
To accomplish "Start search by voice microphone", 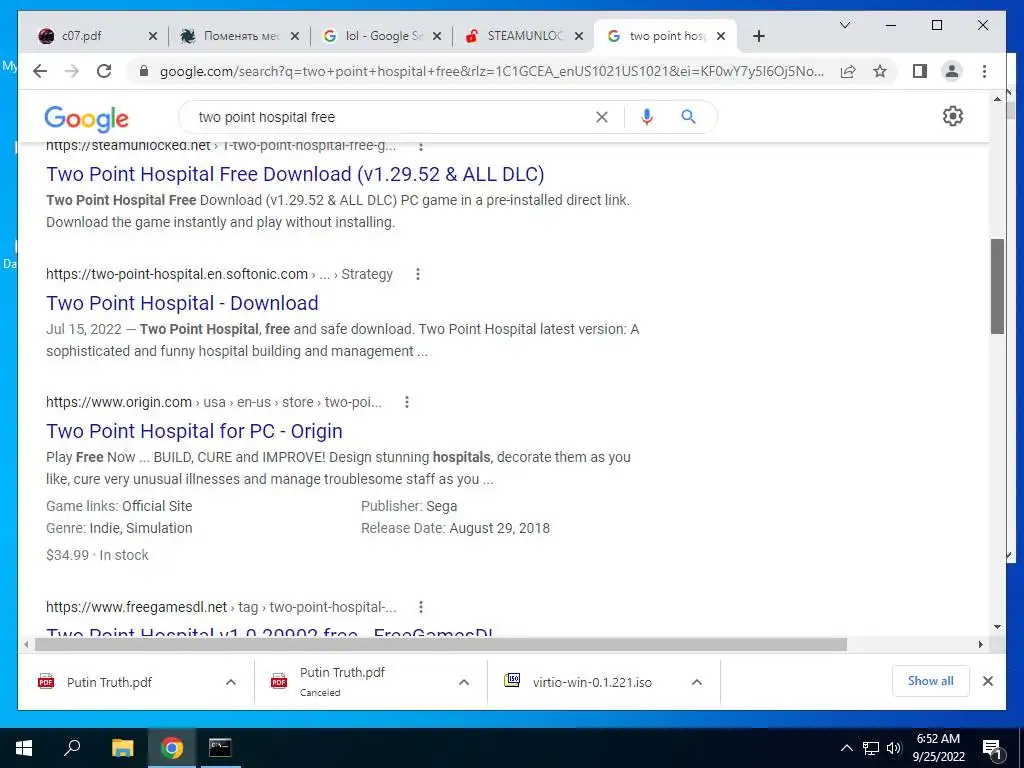I will coord(647,117).
